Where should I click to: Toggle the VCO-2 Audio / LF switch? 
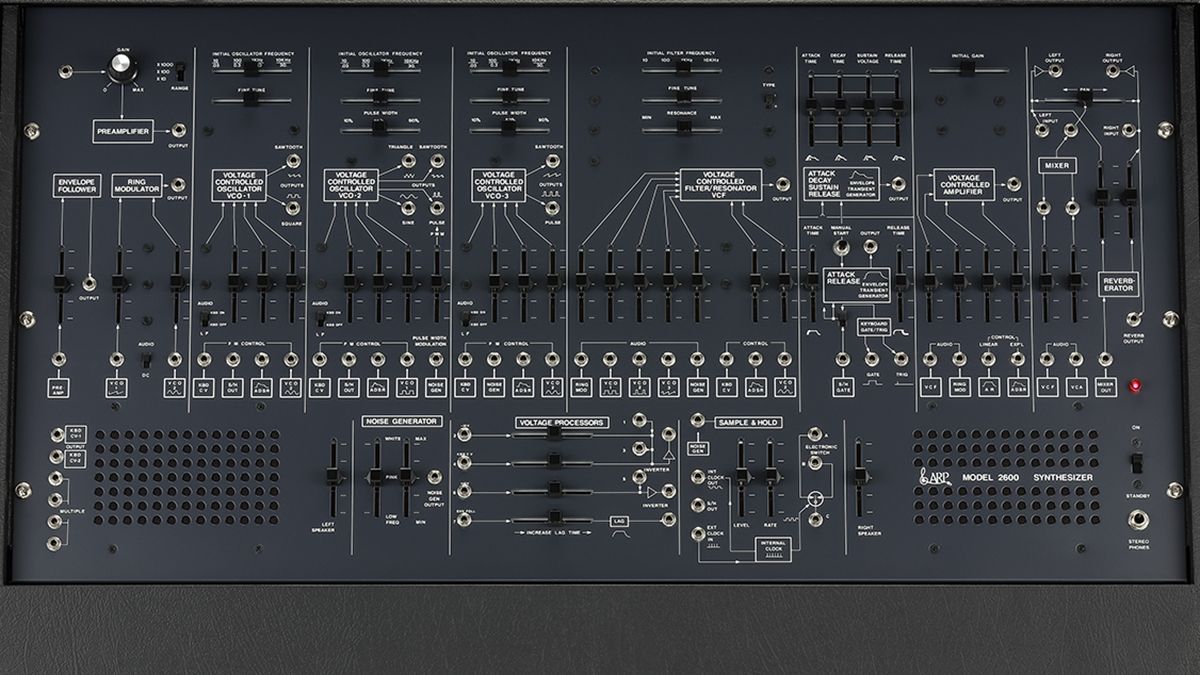click(322, 319)
